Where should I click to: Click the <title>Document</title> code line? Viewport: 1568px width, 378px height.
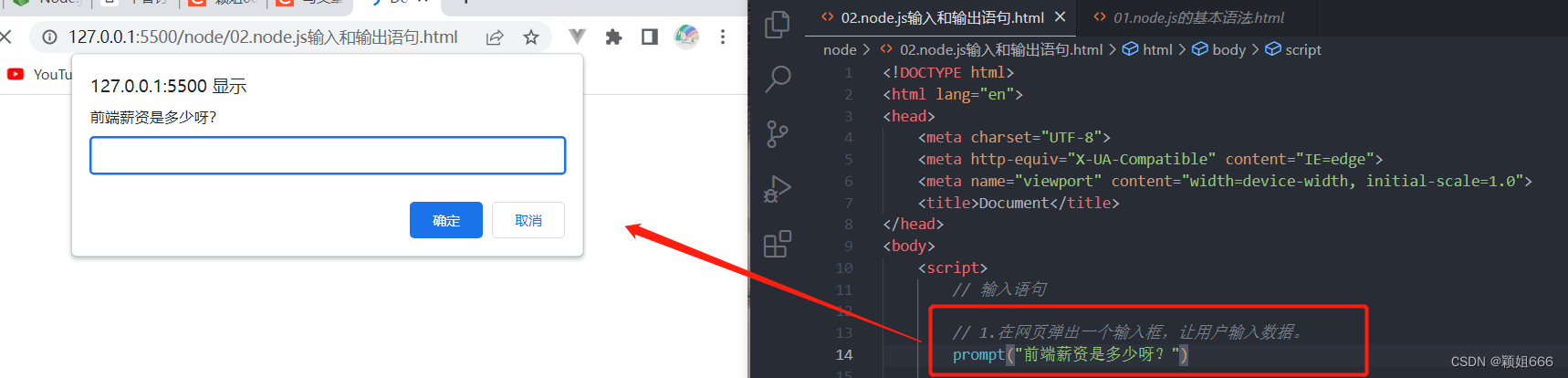1019,203
